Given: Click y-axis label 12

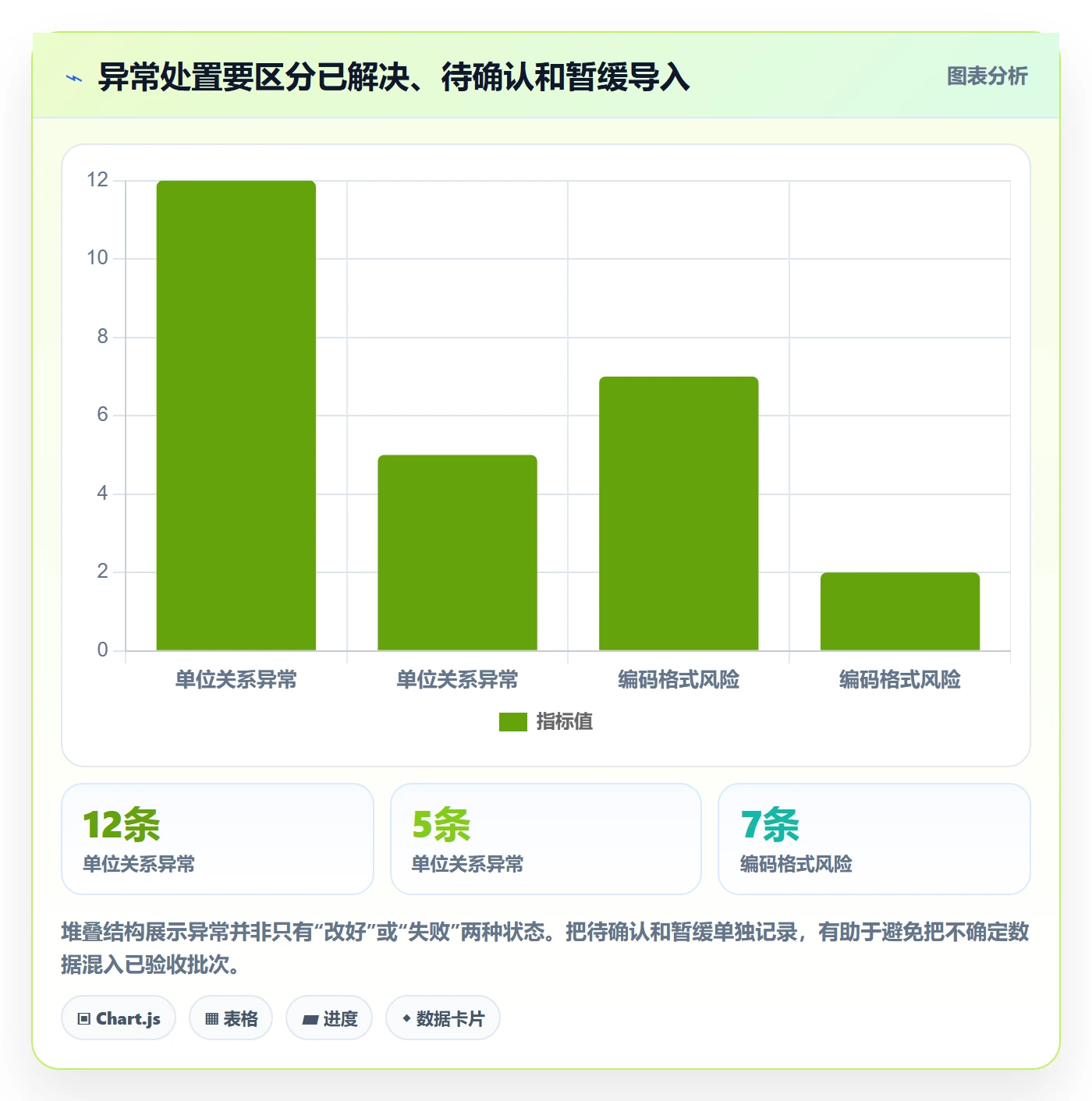Looking at the screenshot, I should tap(97, 180).
